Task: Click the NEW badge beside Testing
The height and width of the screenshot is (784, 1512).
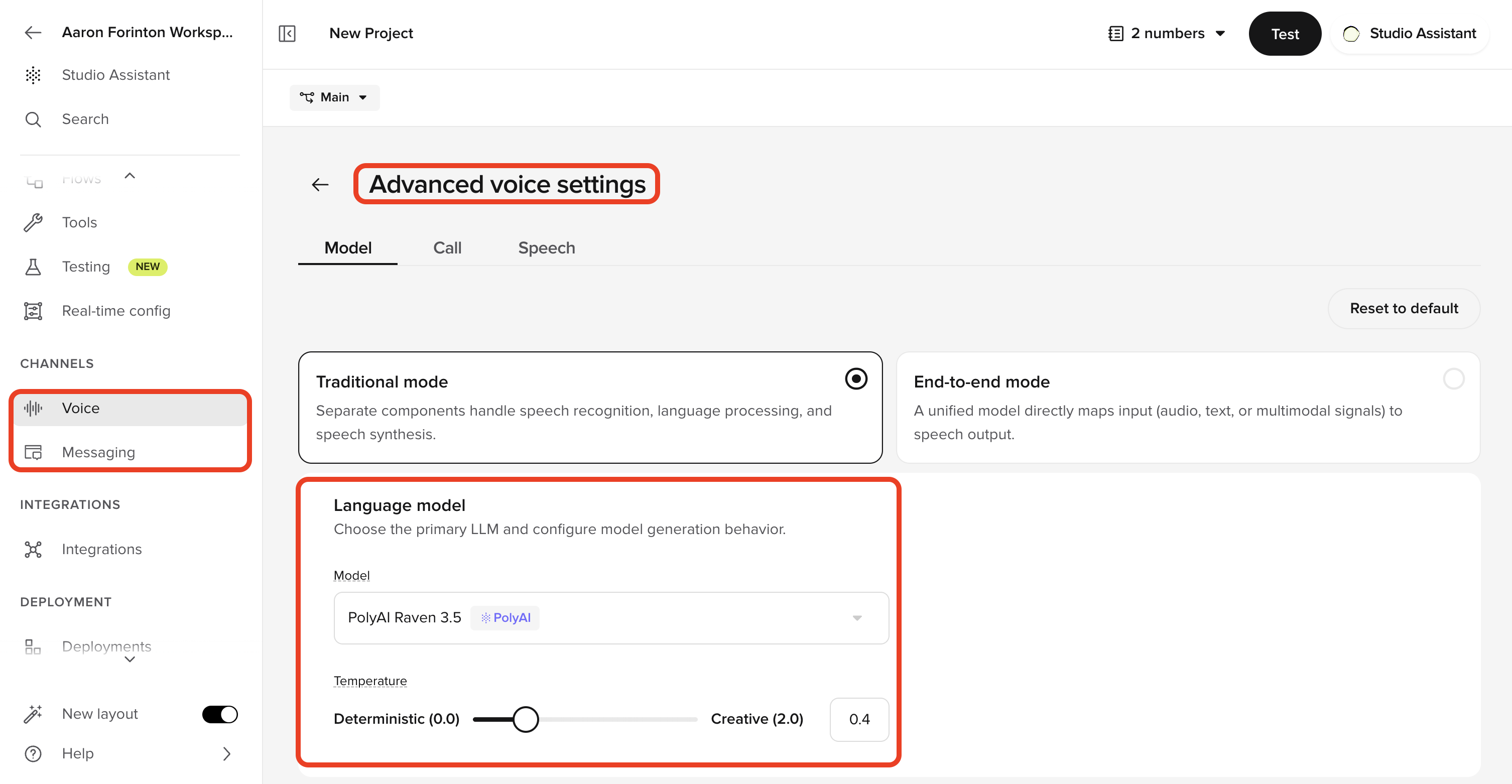Action: [x=147, y=267]
